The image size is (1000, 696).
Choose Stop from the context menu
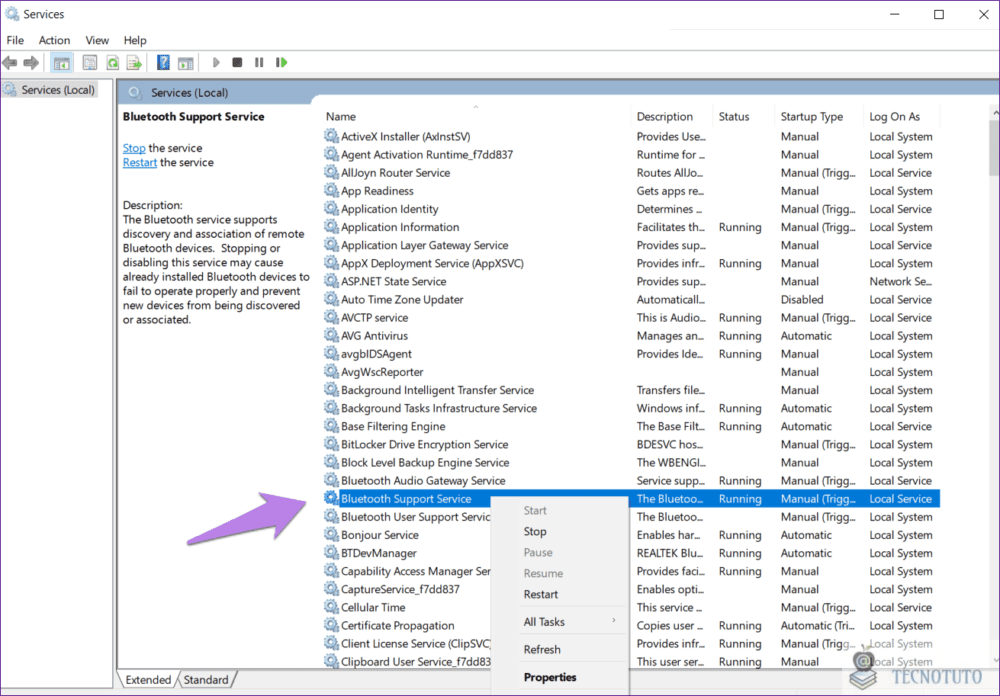[534, 531]
